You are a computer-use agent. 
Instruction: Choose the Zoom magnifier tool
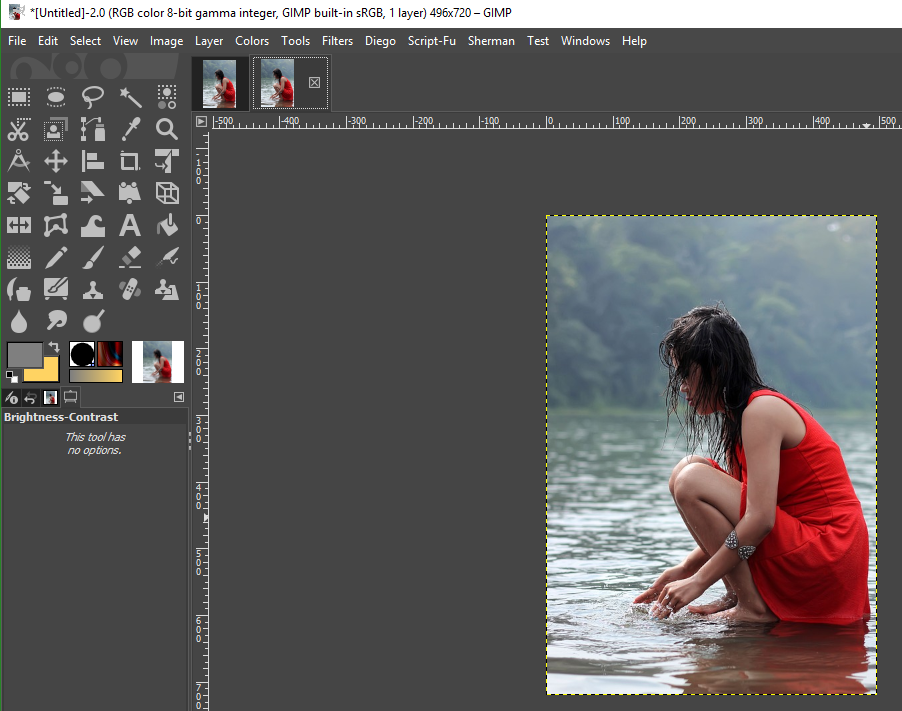click(167, 129)
